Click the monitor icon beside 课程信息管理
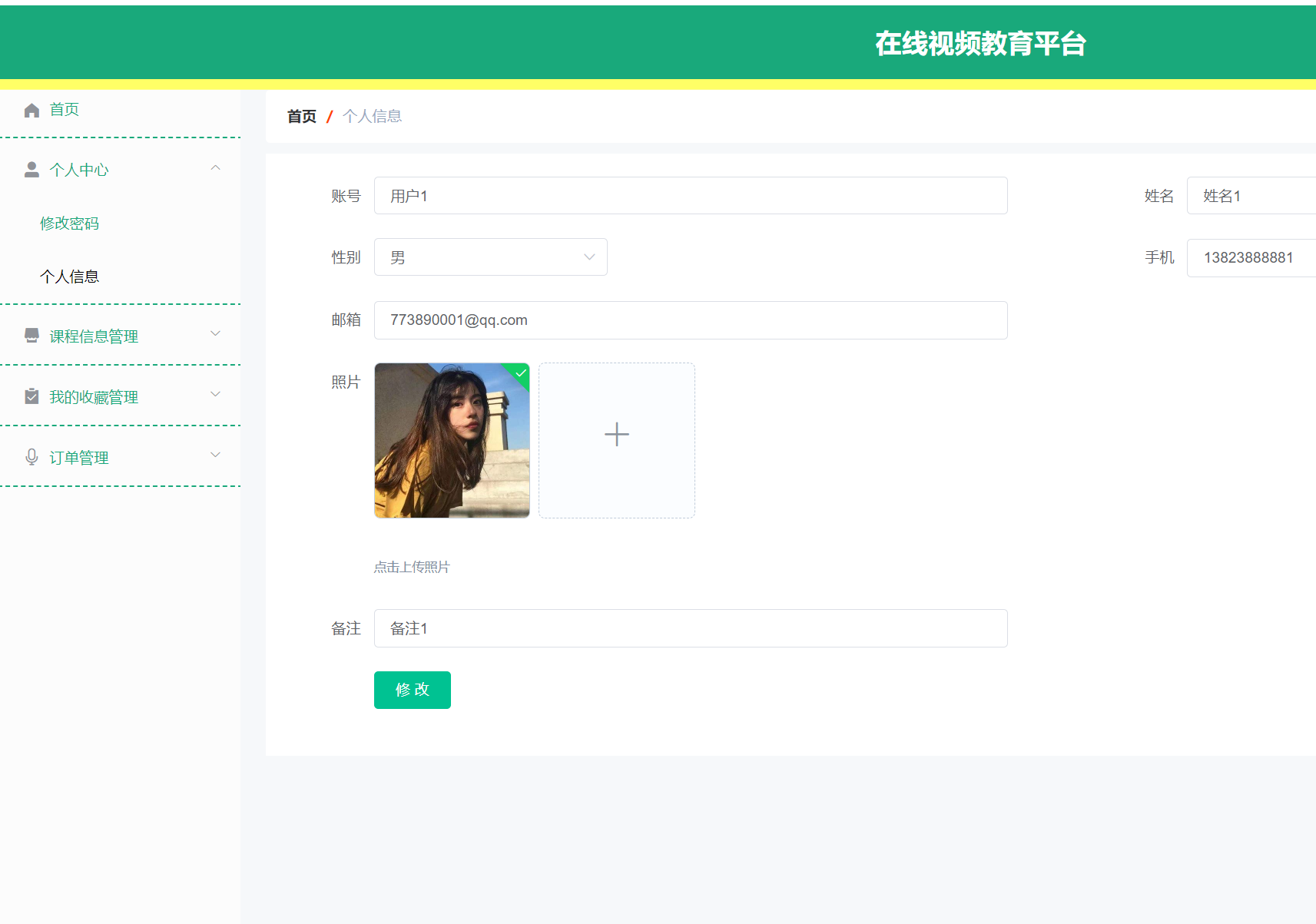The width and height of the screenshot is (1316, 924). tap(31, 335)
